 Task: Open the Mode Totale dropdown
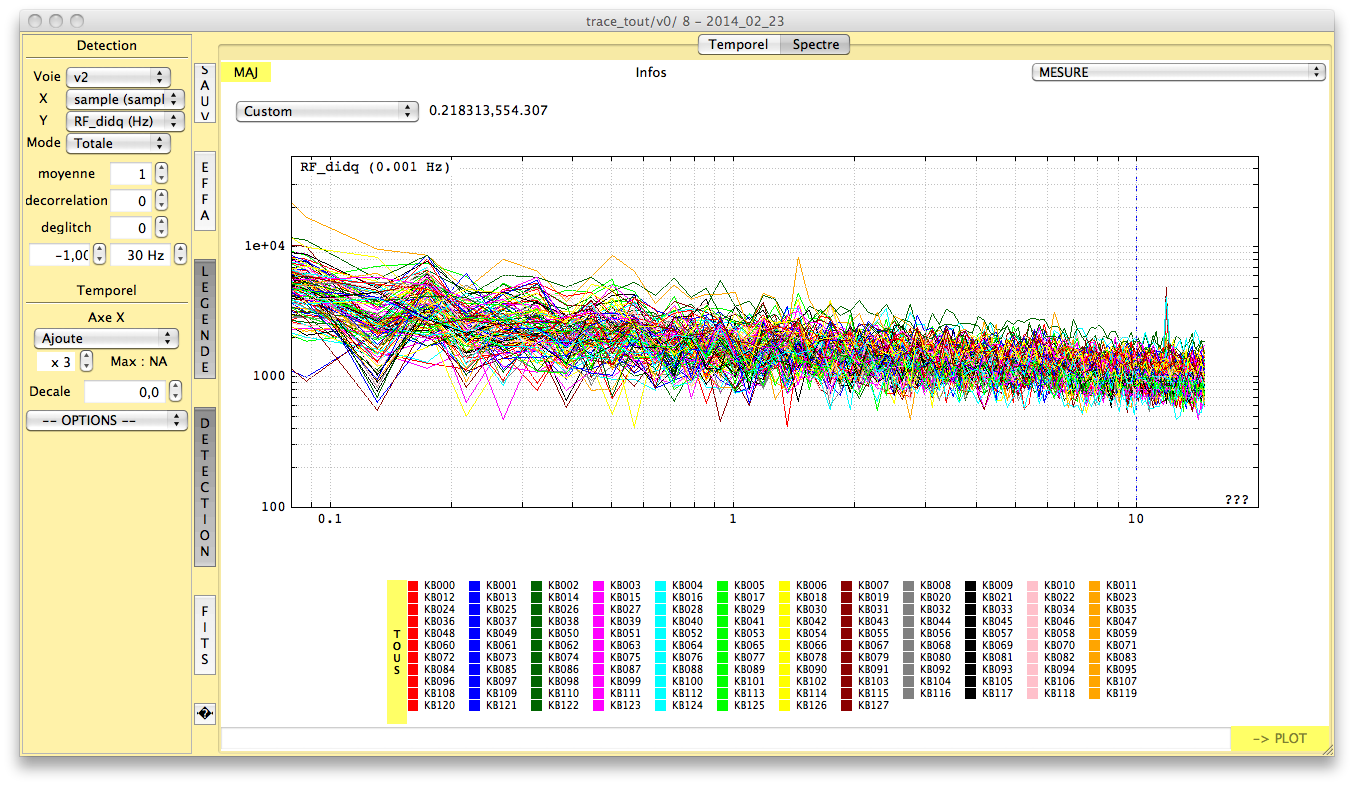(x=118, y=143)
